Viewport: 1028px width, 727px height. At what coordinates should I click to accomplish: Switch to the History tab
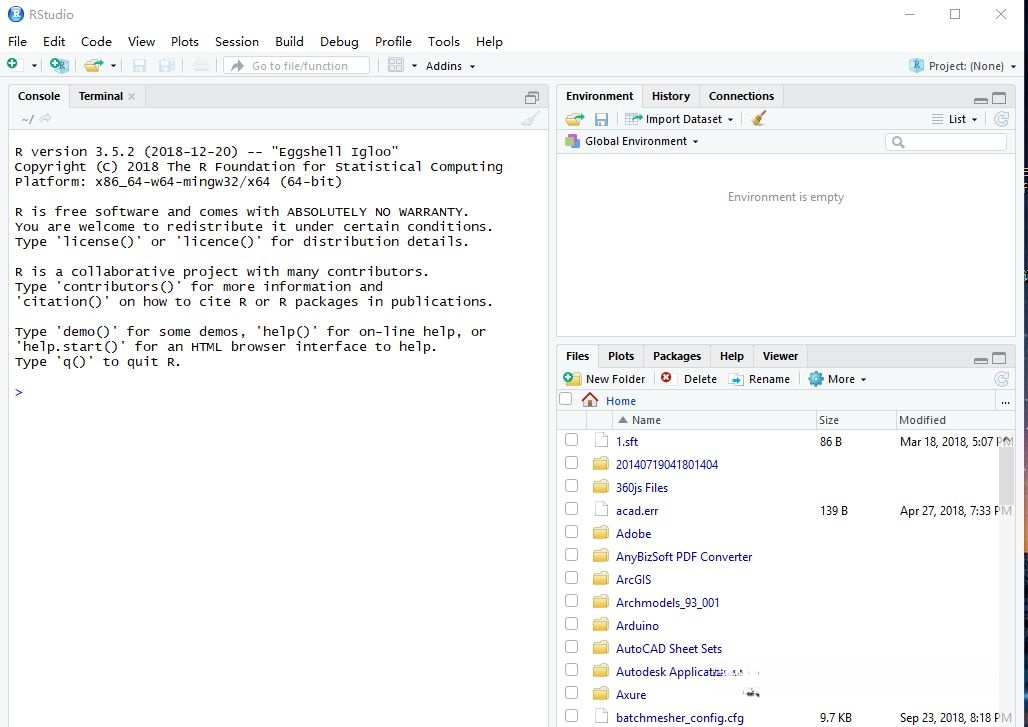(x=671, y=96)
